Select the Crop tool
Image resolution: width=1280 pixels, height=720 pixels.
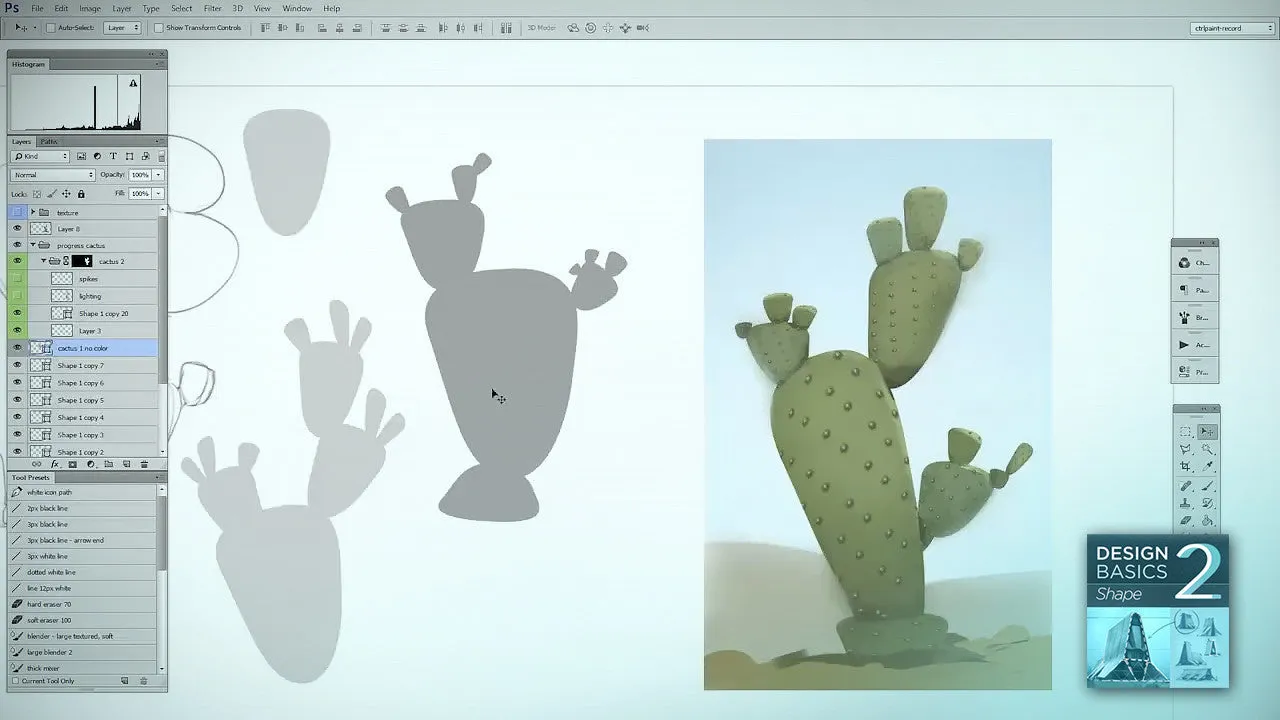point(1185,467)
